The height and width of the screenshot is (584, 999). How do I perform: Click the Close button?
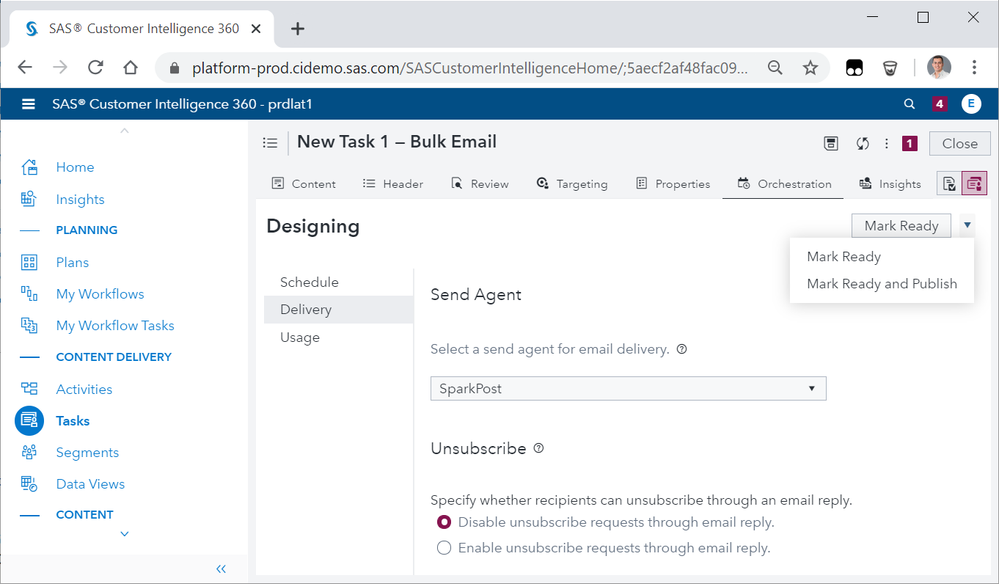click(x=959, y=143)
